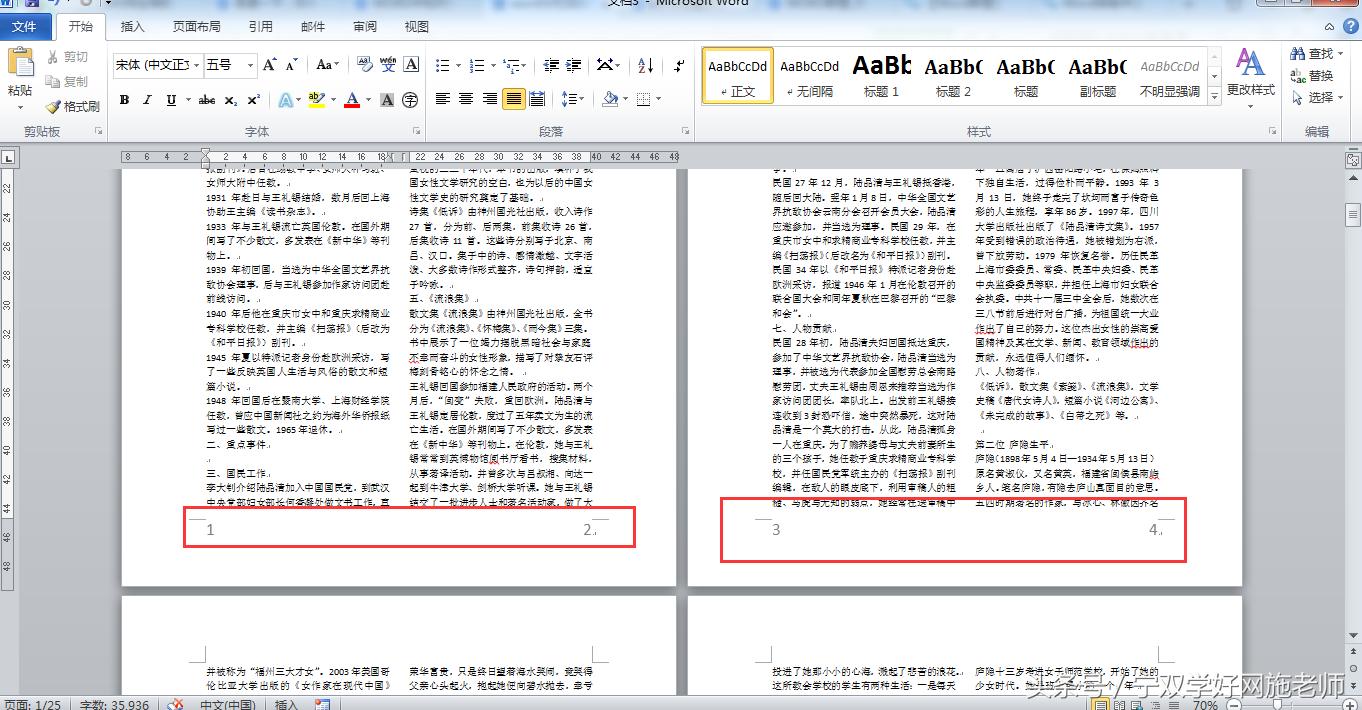The height and width of the screenshot is (710, 1362).
Task: Switch to the 审阅 ribbon tab
Action: tap(364, 26)
